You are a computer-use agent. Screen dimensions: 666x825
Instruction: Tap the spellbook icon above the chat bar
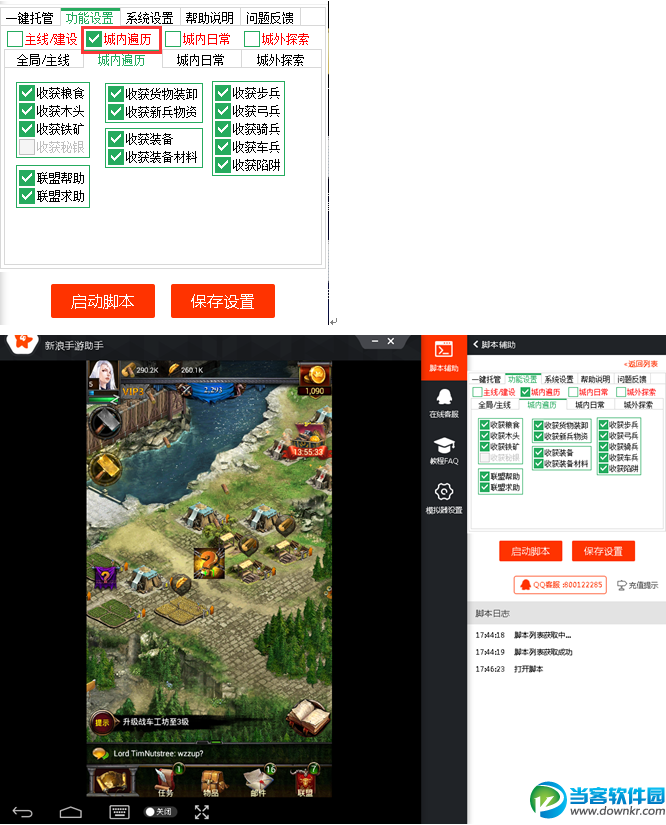pyautogui.click(x=308, y=717)
